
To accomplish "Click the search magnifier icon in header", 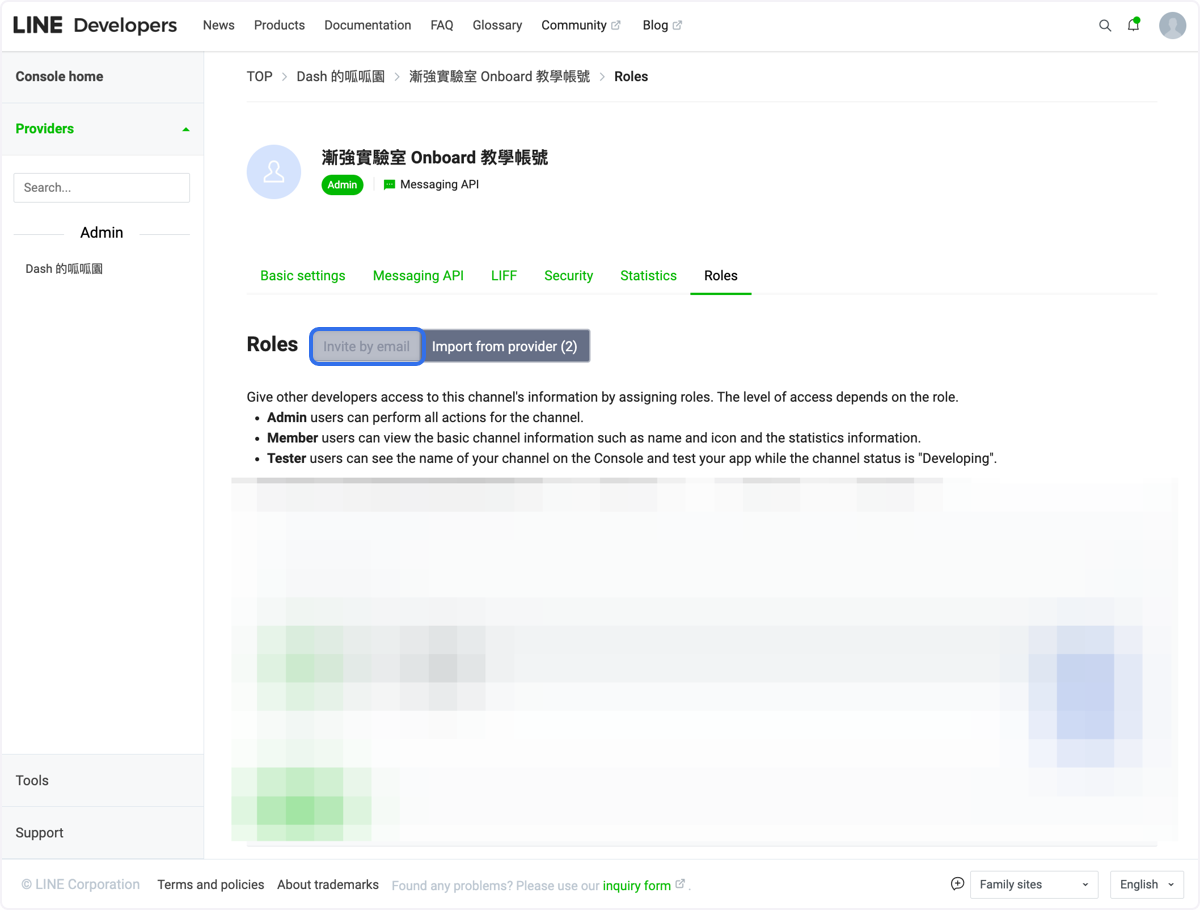I will [x=1105, y=26].
